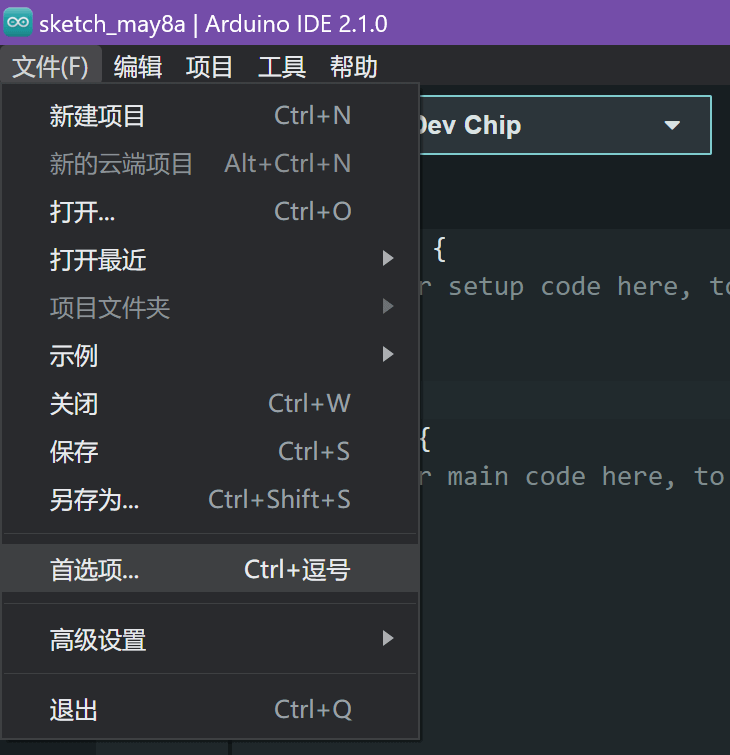
Task: Click the arrow next to 打开最近
Action: (388, 259)
